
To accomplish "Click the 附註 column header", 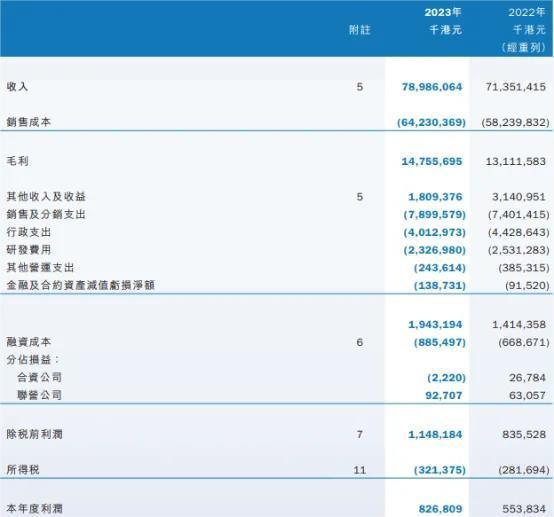I will [x=360, y=30].
